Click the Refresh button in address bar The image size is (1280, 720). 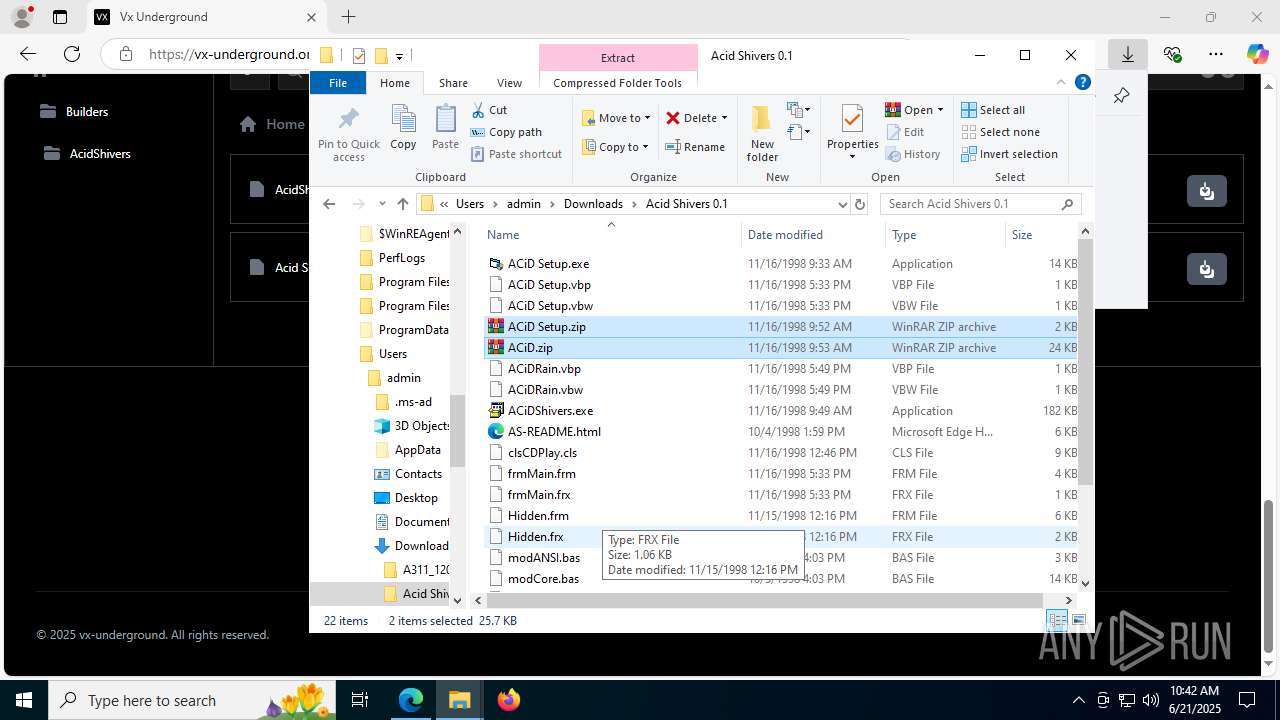coord(859,204)
